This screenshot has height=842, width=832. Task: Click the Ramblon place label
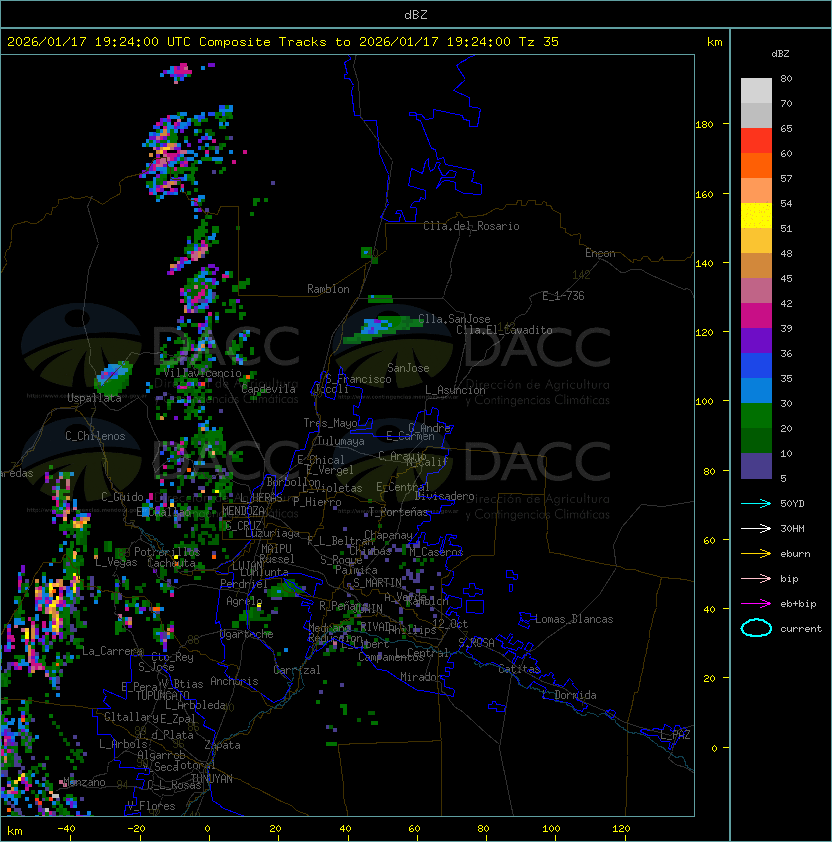tap(328, 289)
